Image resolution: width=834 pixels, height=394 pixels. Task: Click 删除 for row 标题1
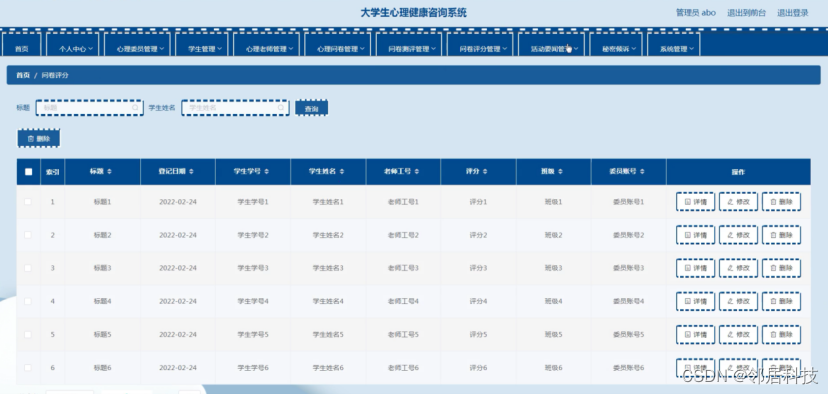(781, 202)
